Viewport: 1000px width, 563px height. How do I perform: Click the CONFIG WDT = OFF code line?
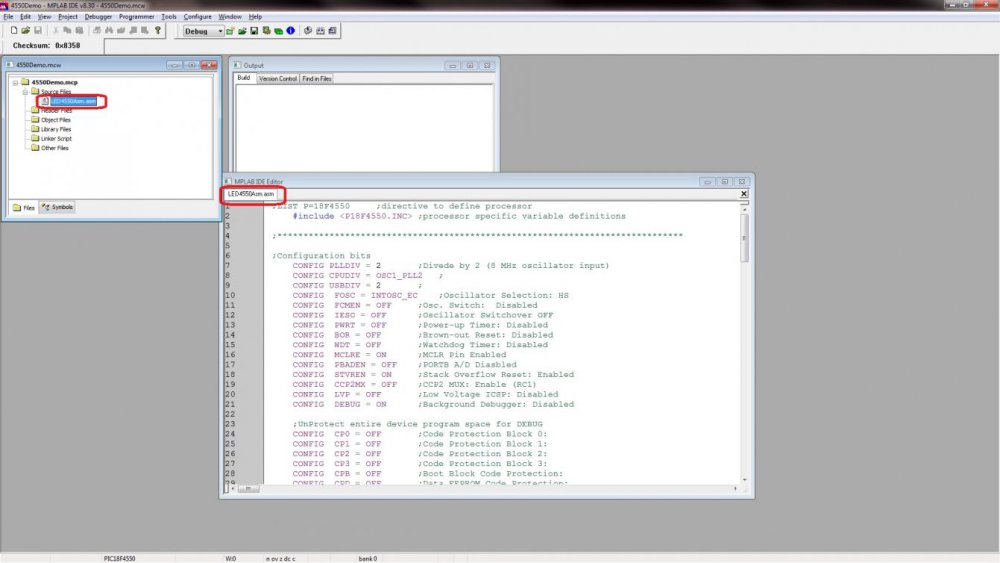point(420,345)
